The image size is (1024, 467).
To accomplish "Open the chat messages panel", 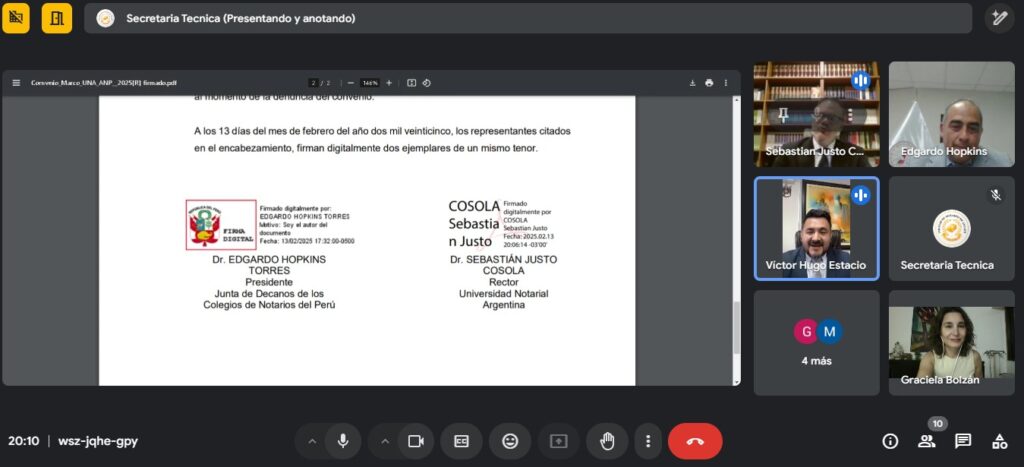I will 963,441.
